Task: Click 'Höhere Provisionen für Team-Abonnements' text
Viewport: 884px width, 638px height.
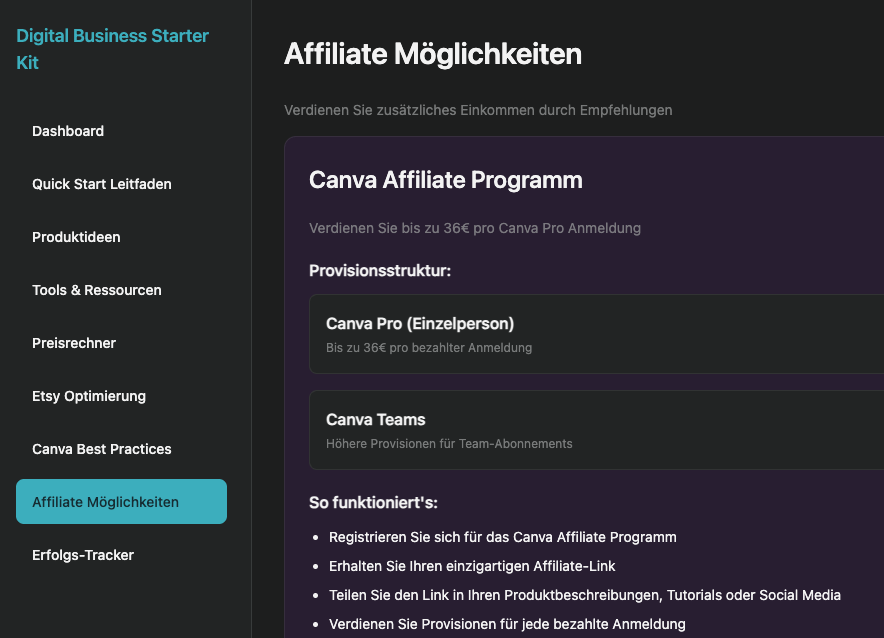Action: tap(449, 444)
